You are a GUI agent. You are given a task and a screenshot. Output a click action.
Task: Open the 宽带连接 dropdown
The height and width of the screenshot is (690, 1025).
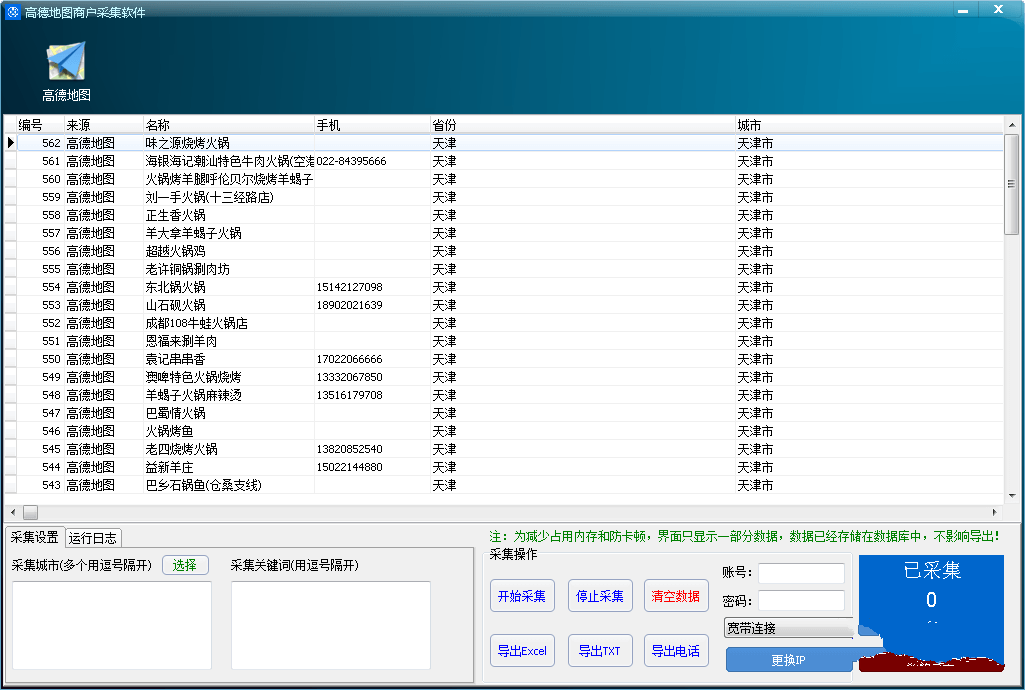[788, 628]
